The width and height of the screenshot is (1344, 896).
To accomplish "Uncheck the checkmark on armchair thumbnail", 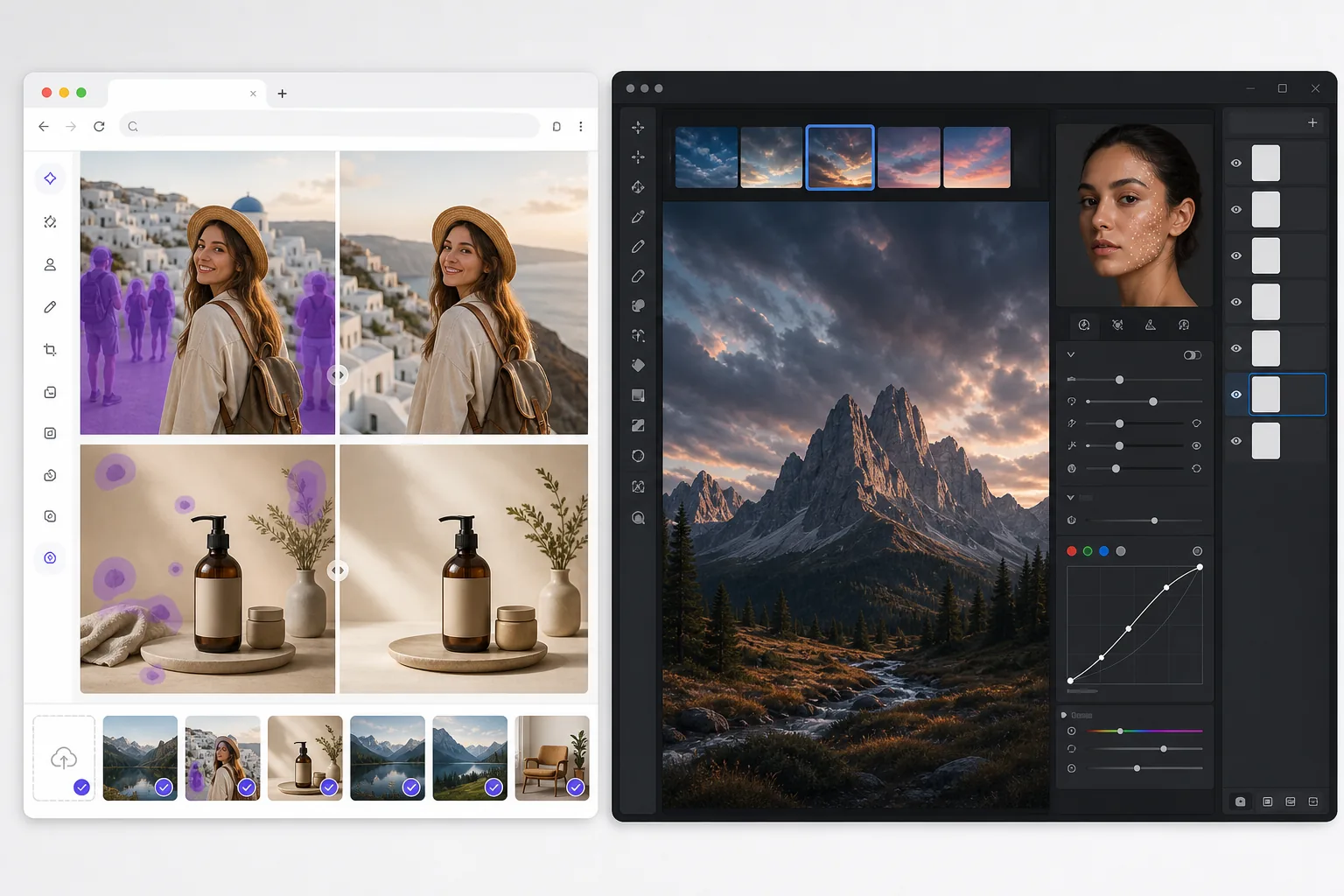I will tap(576, 787).
